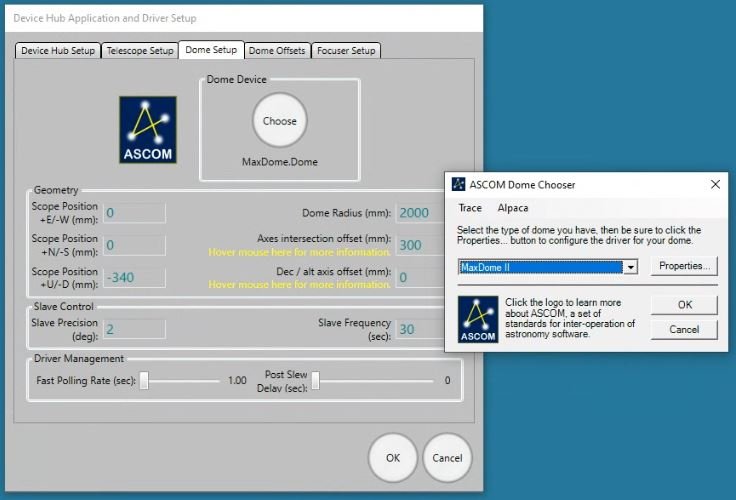Viewport: 736px width, 500px height.
Task: Click the Axes intersection offset field showing 300
Action: coord(420,245)
